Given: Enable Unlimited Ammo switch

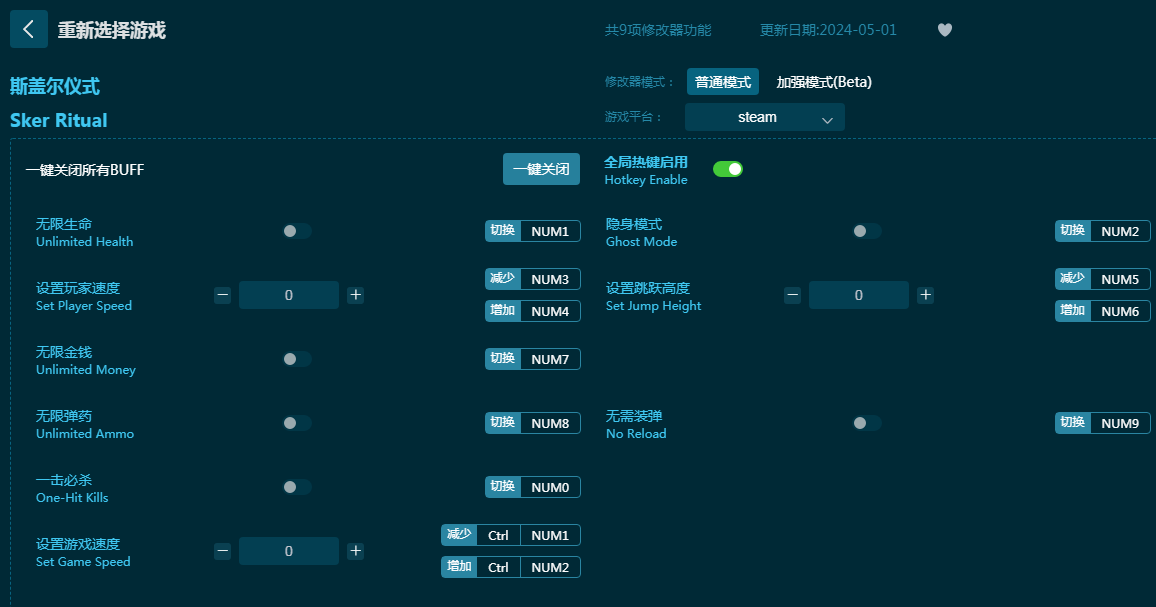Looking at the screenshot, I should click(296, 423).
